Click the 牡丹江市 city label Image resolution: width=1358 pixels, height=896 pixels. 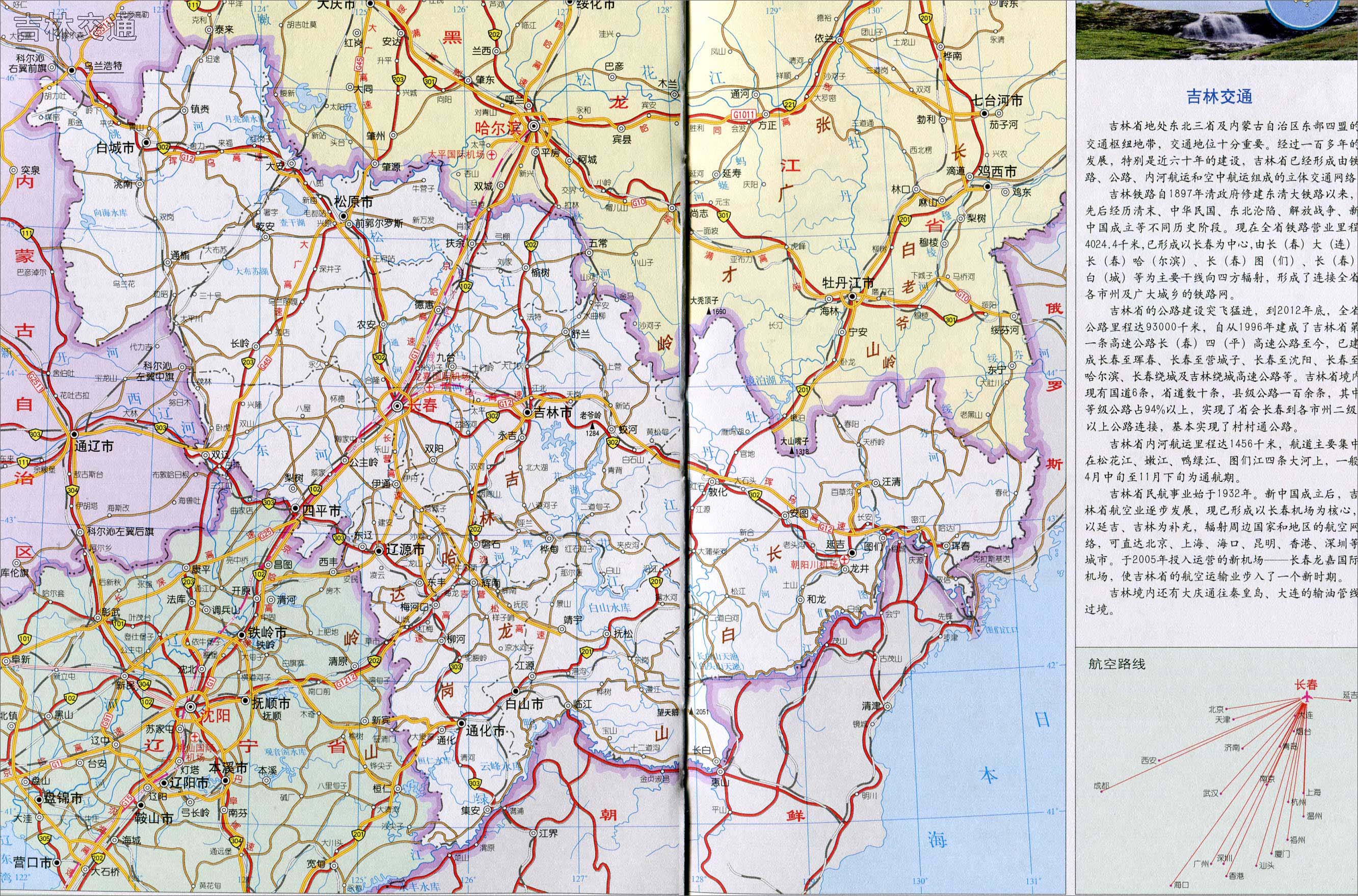(847, 282)
